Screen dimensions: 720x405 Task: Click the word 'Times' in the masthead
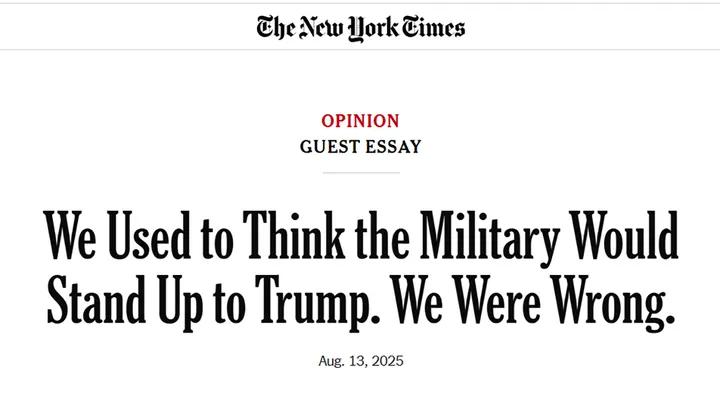[433, 27]
